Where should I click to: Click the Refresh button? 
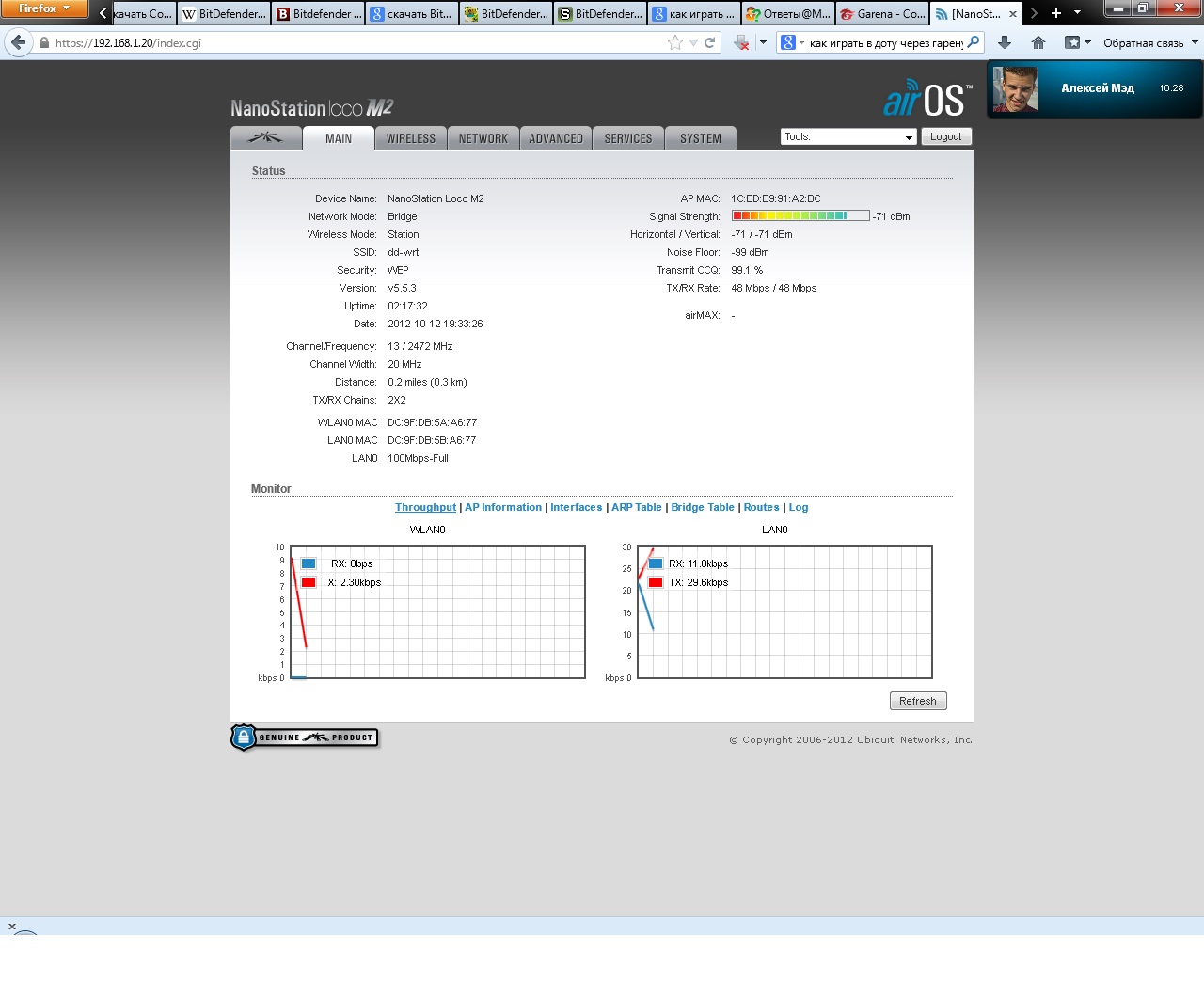pos(918,701)
